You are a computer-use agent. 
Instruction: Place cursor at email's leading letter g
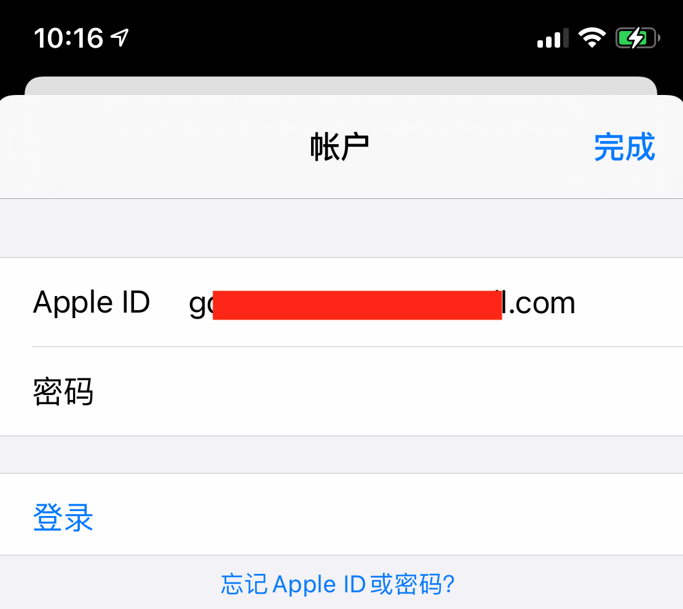[197, 305]
